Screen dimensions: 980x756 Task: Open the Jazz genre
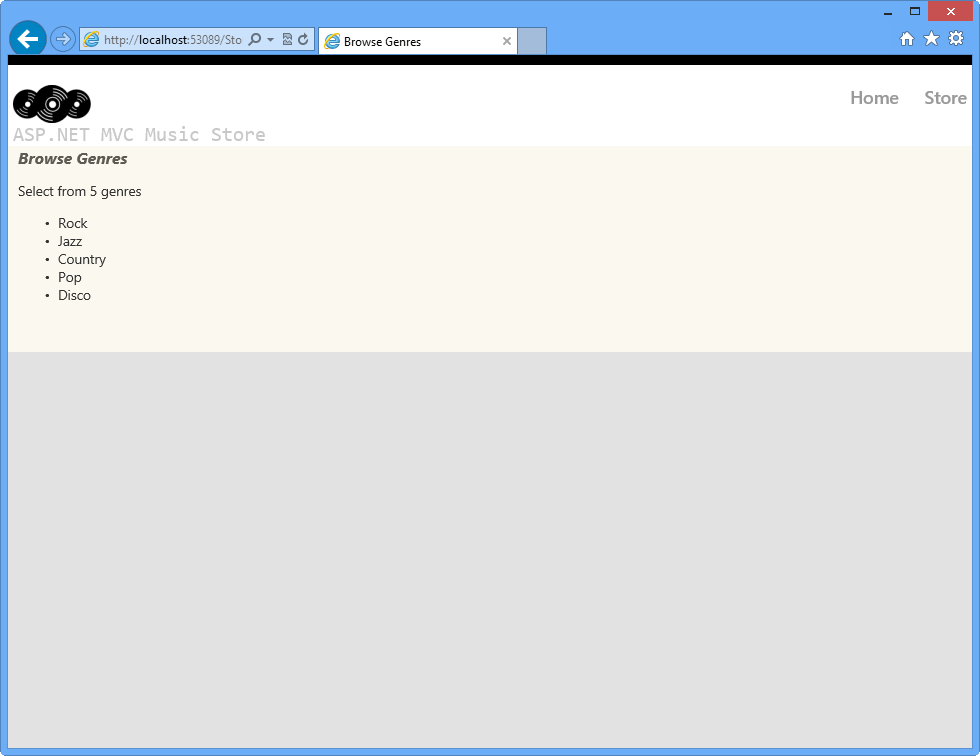point(69,241)
